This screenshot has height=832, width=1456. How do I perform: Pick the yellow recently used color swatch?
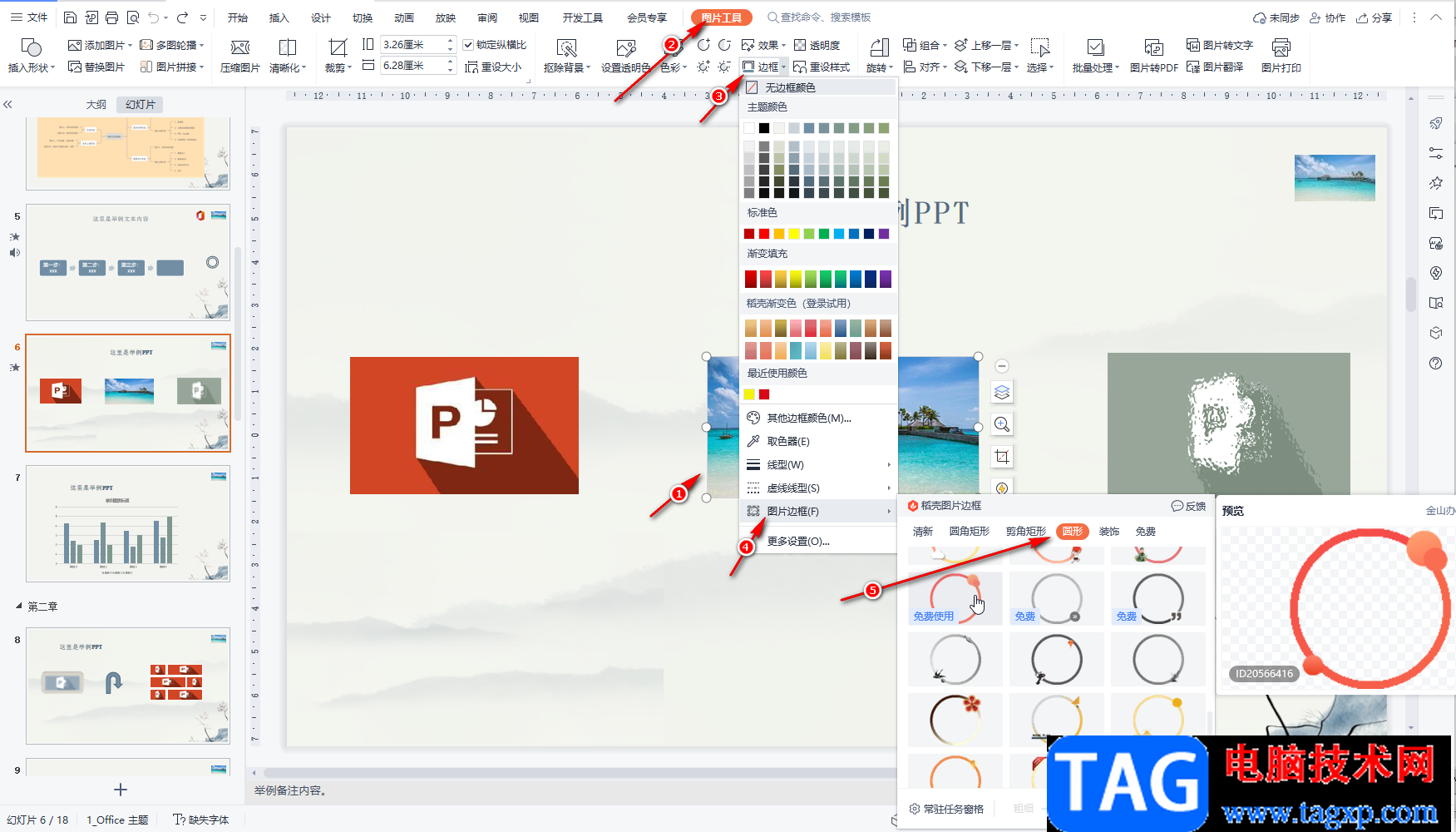click(x=749, y=394)
